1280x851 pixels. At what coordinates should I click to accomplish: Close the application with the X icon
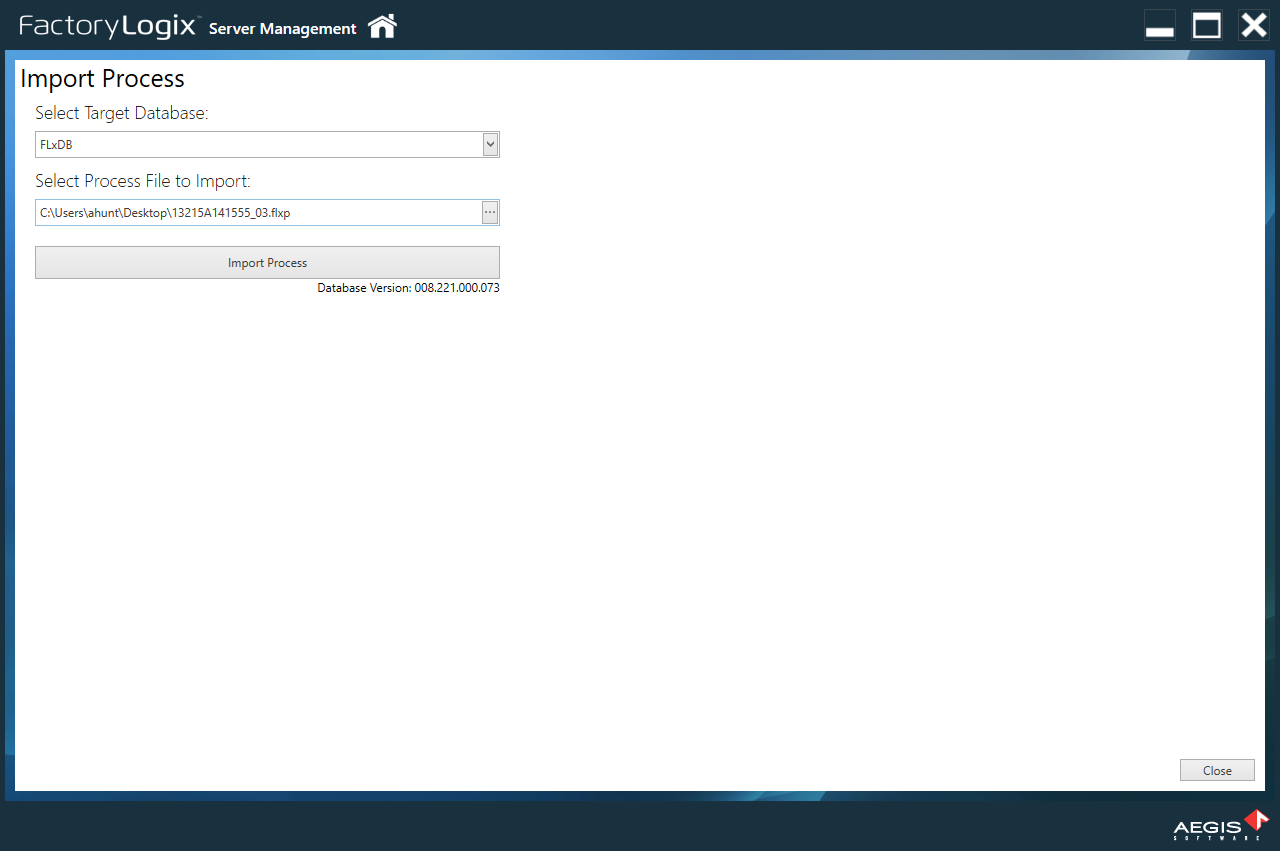tap(1253, 25)
